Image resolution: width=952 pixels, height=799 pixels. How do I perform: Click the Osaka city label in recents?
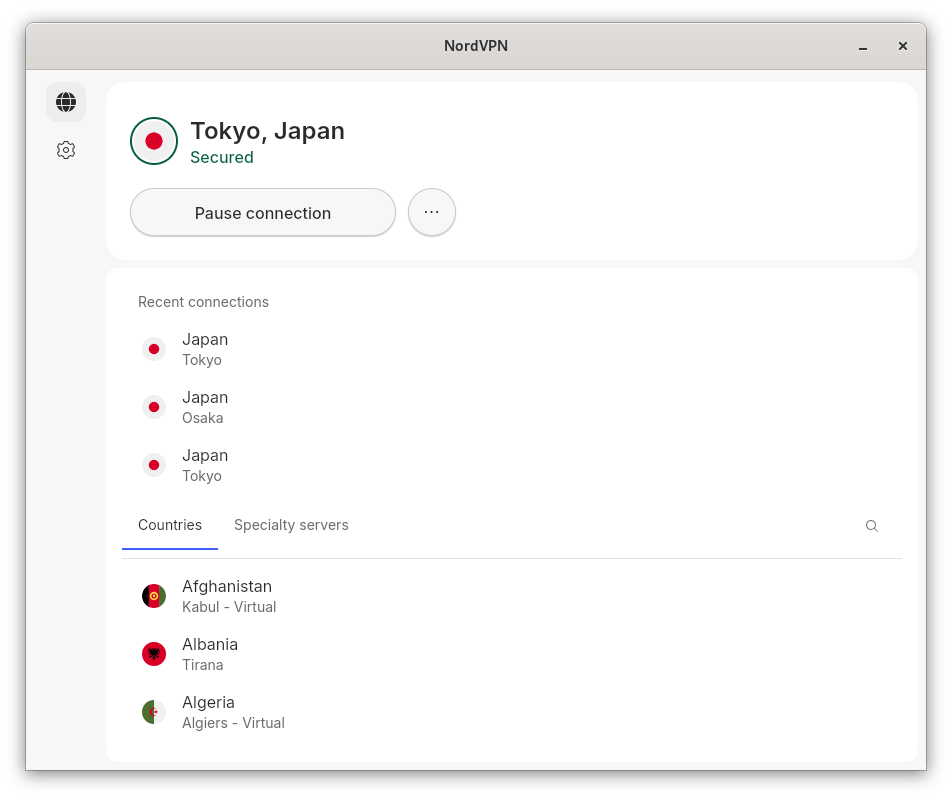click(203, 418)
